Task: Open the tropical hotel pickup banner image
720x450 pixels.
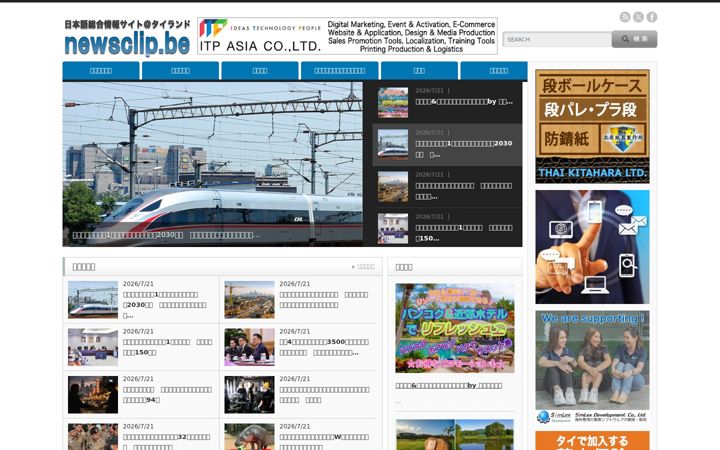Action: 455,328
